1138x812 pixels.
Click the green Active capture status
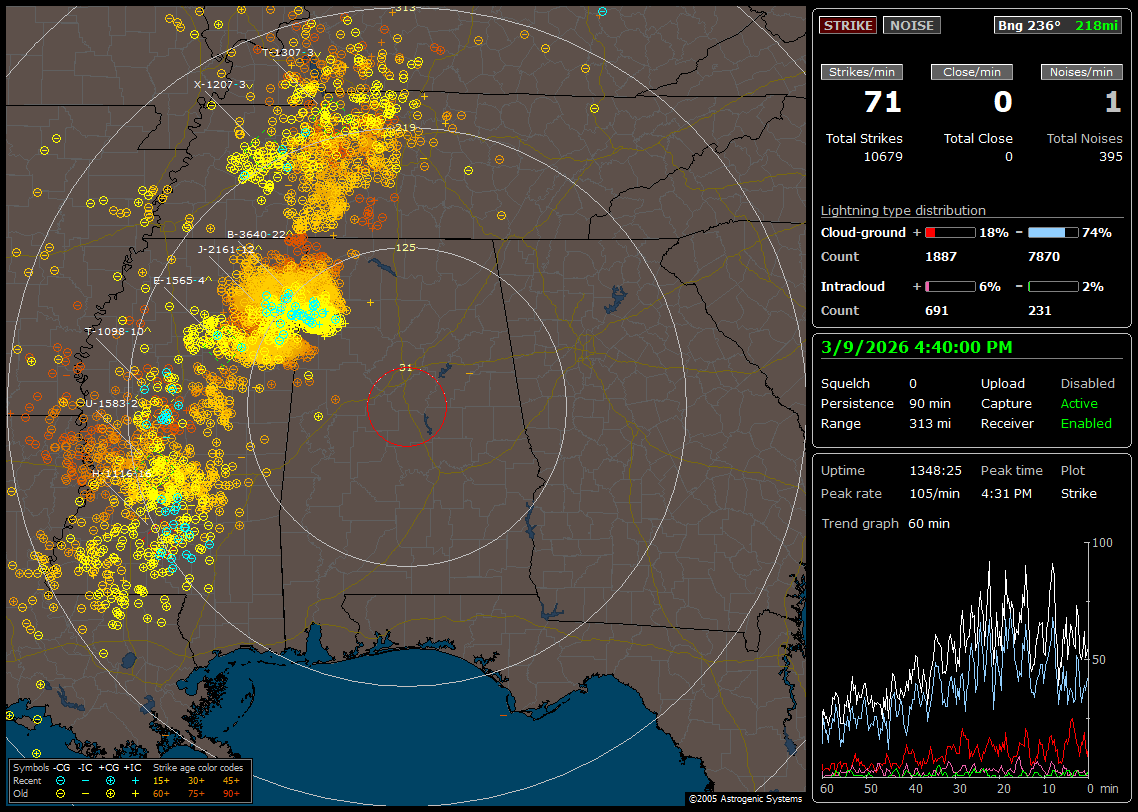(x=1079, y=404)
